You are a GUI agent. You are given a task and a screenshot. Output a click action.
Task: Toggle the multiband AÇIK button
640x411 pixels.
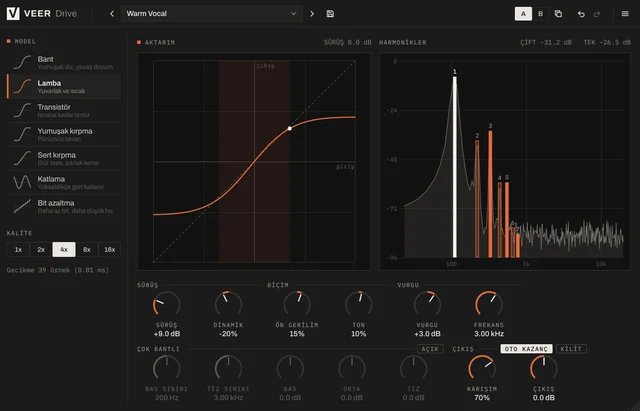(430, 349)
